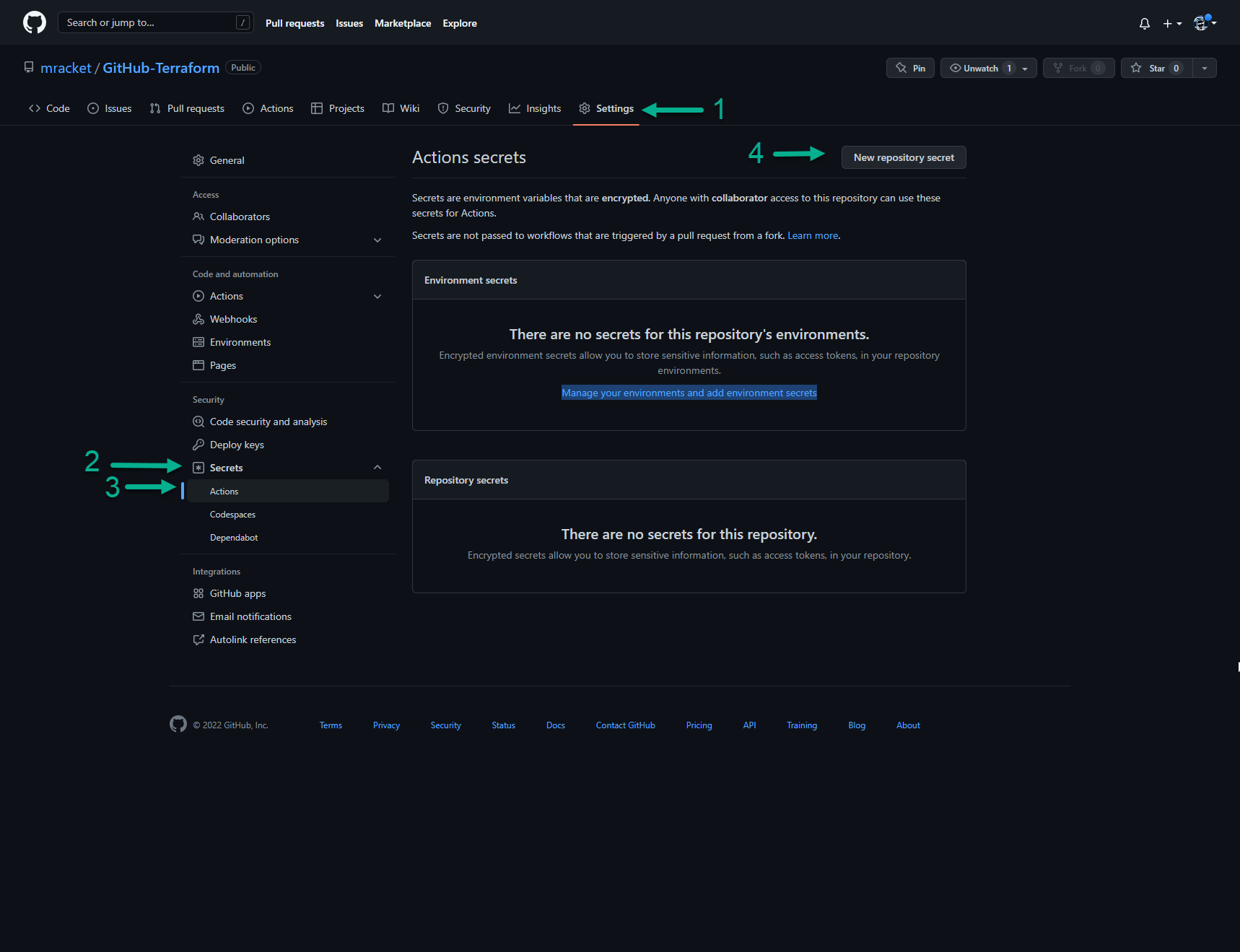Expand Moderation options chevron

point(377,240)
